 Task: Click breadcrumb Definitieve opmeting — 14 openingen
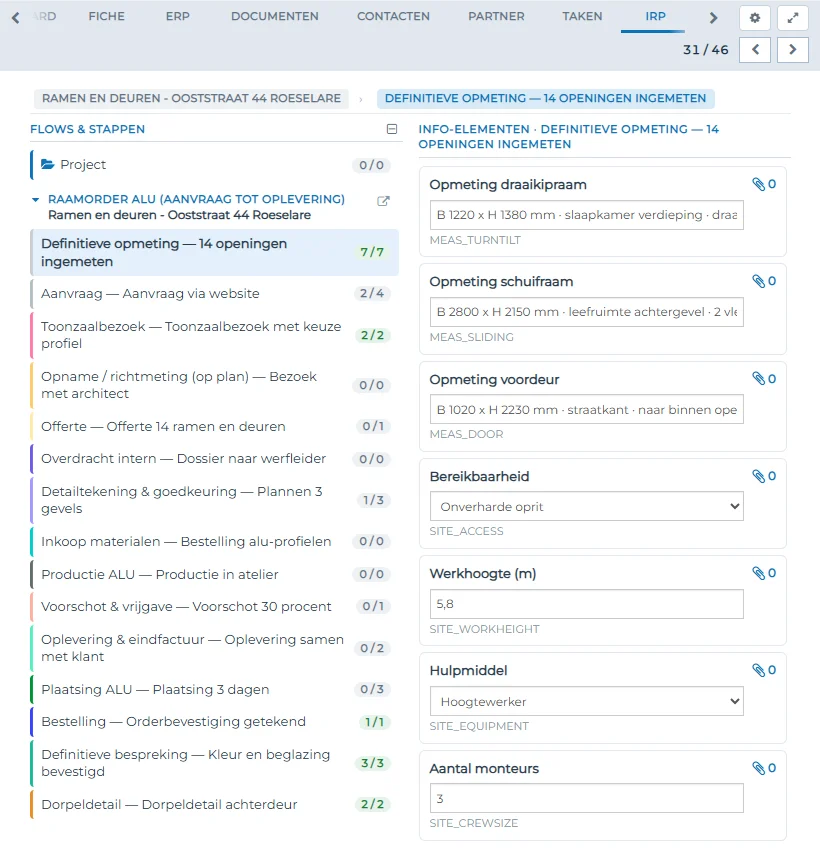(x=545, y=99)
